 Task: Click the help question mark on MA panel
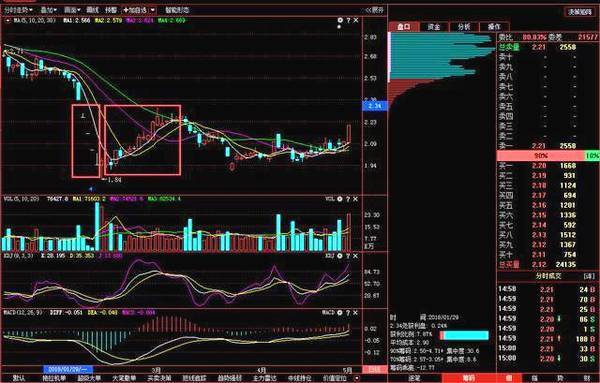[348, 20]
